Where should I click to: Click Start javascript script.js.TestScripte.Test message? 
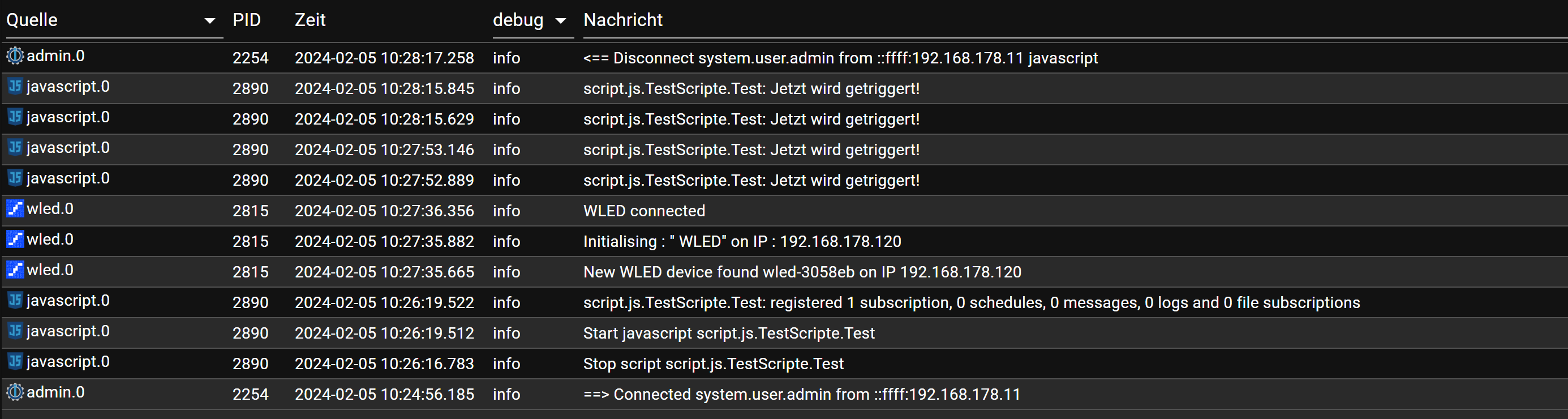729,333
